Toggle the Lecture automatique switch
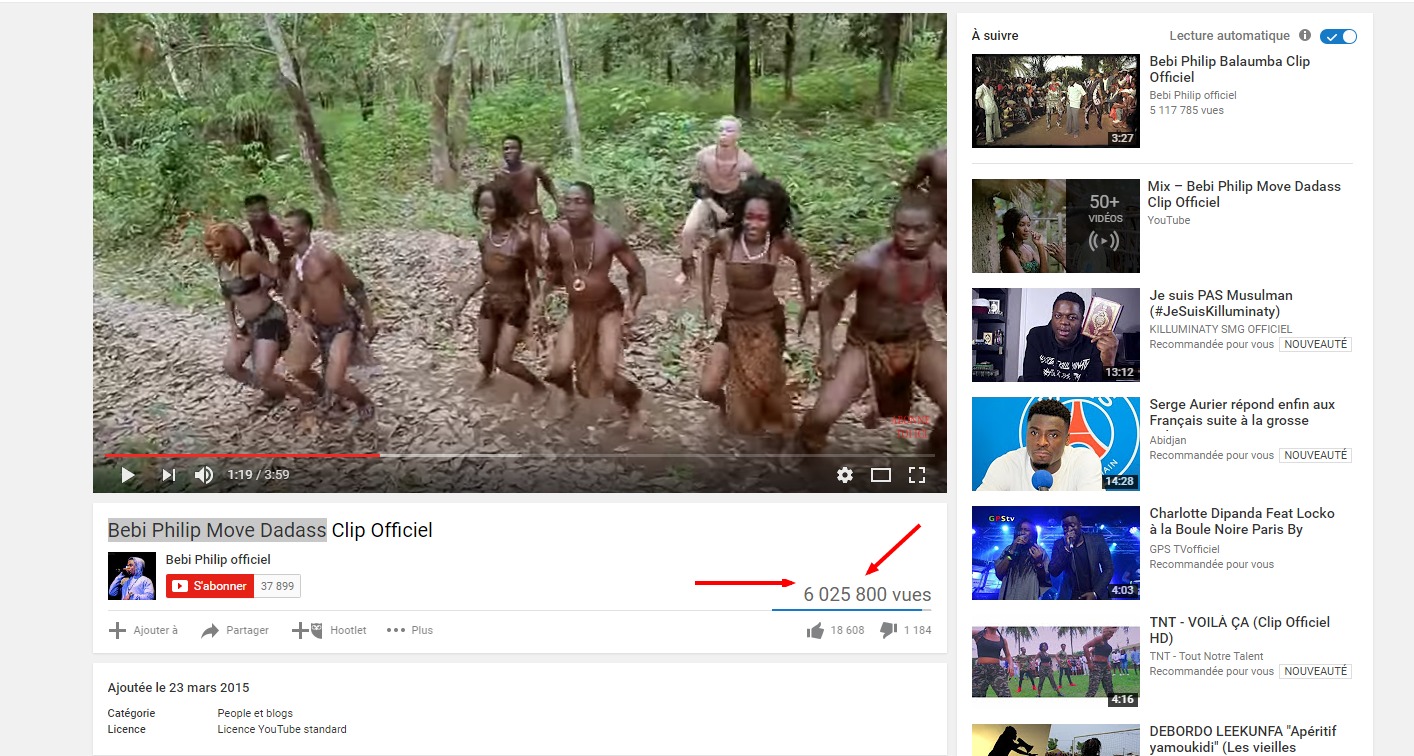1414x756 pixels. (x=1338, y=36)
